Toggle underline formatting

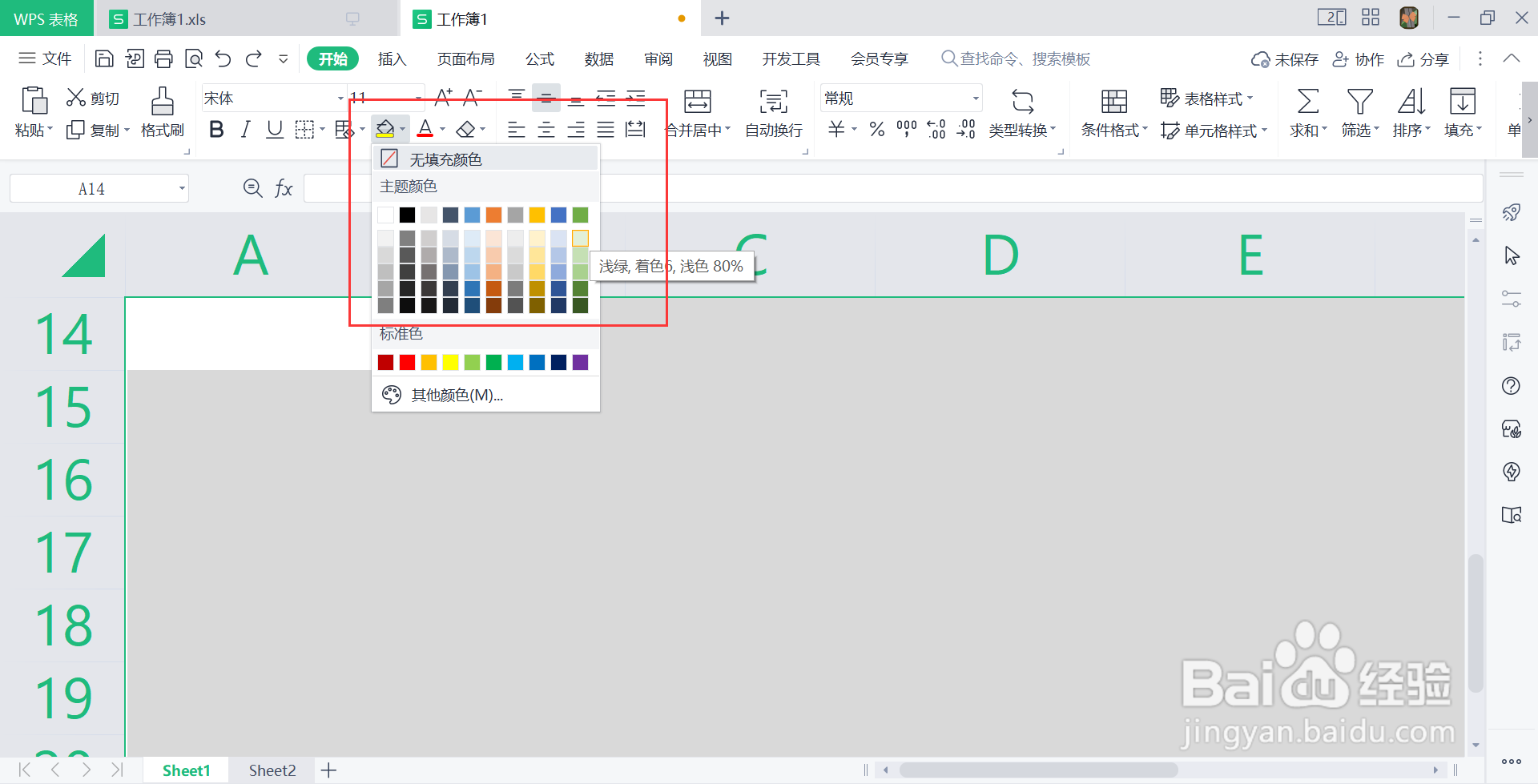point(275,129)
